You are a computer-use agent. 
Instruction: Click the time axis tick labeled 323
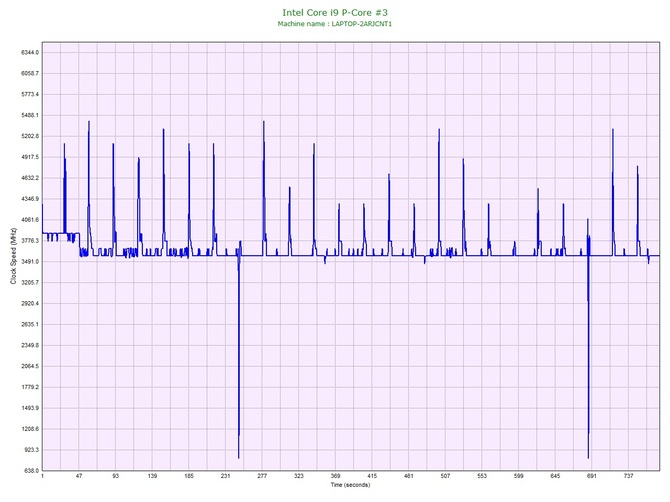pyautogui.click(x=299, y=476)
